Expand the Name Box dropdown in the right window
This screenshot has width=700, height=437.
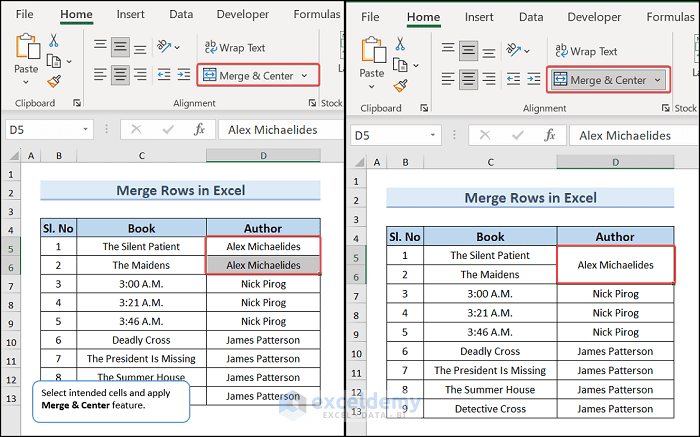(433, 135)
